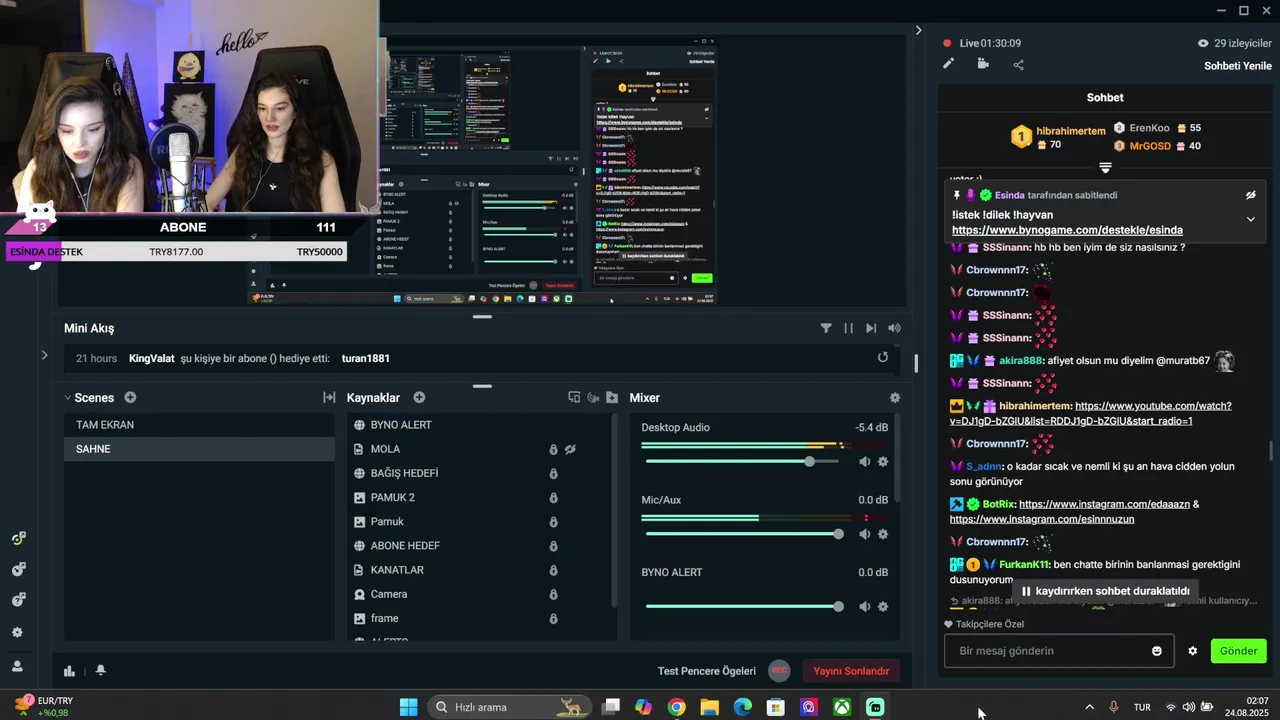The width and height of the screenshot is (1280, 720).
Task: Adjust Mic/Aux volume slider
Action: coord(744,534)
